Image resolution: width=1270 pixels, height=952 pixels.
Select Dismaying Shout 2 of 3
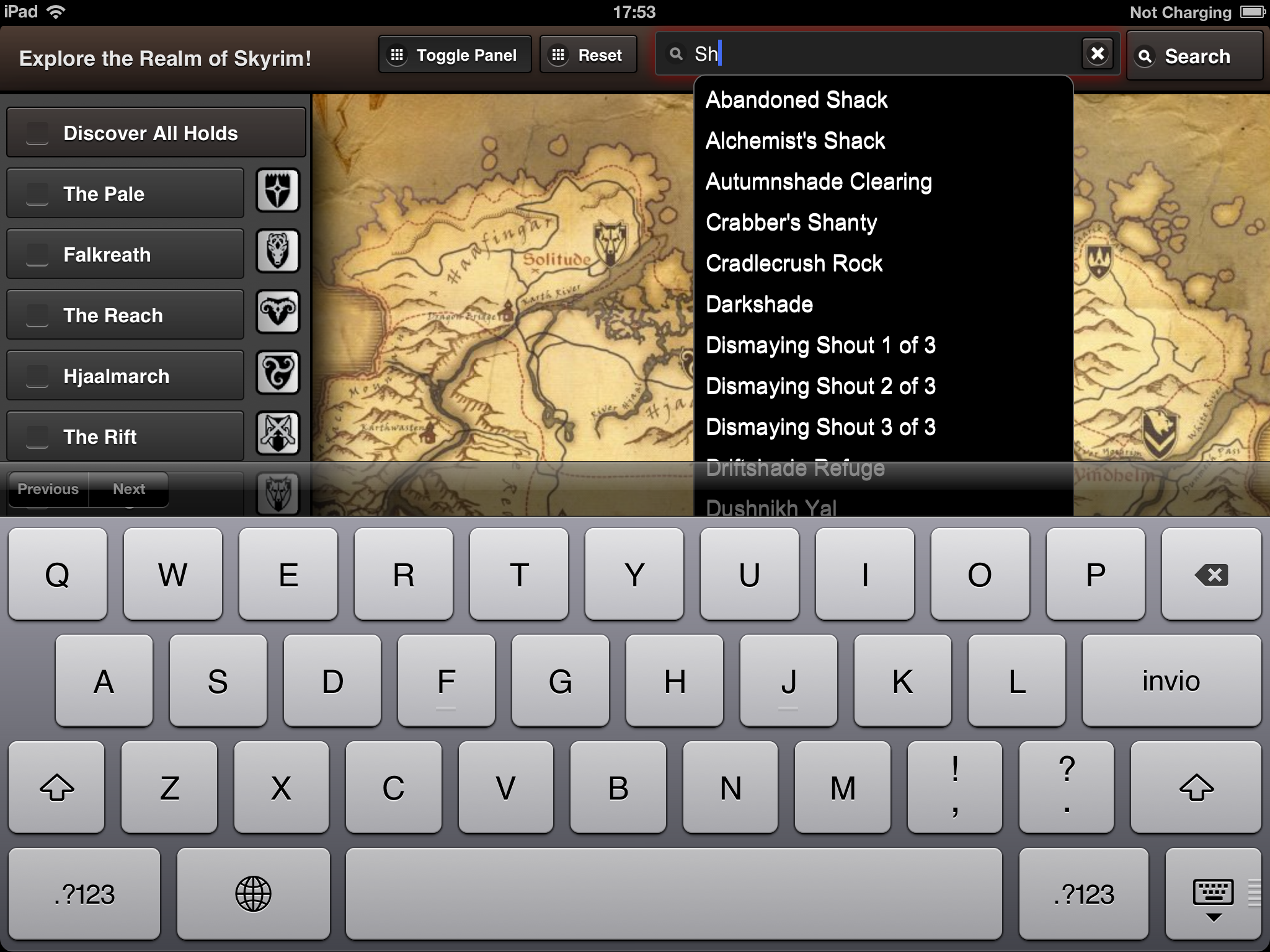tap(883, 386)
